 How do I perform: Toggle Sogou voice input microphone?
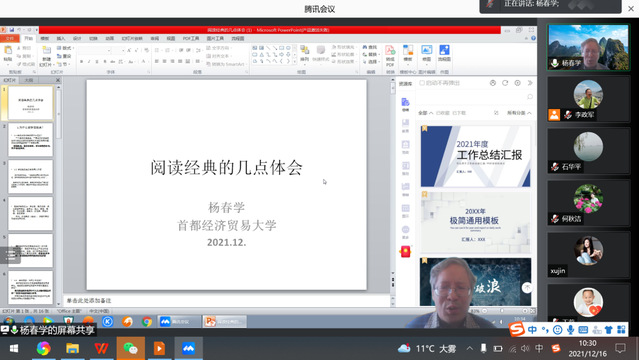[x=570, y=329]
